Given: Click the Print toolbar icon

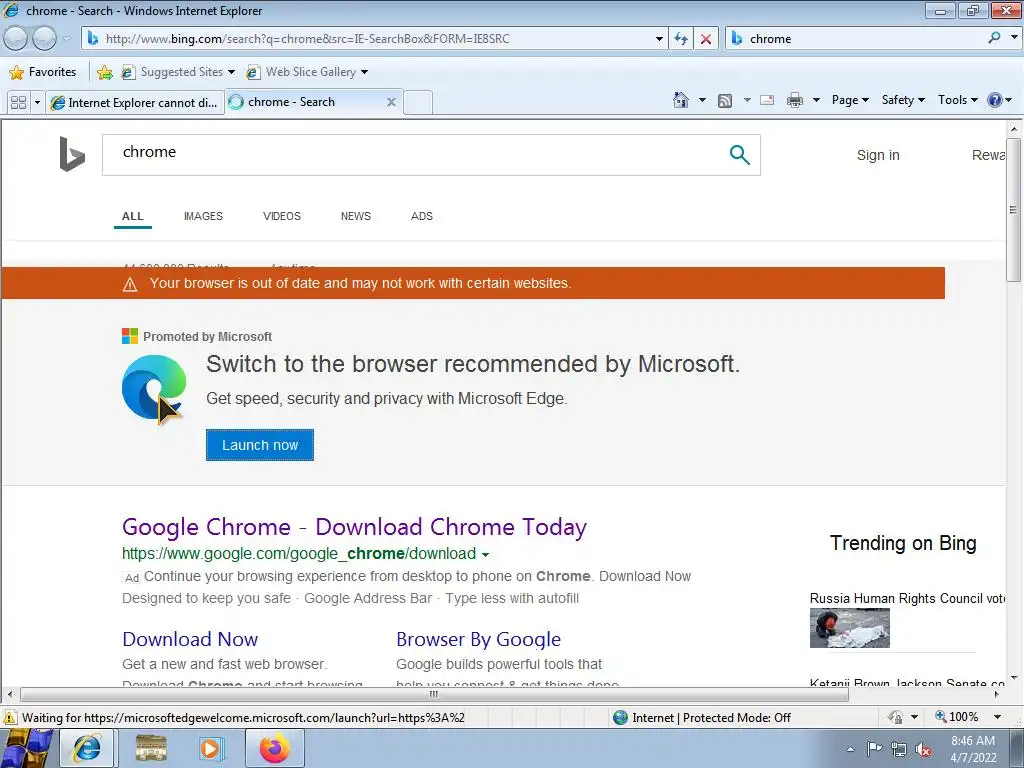Looking at the screenshot, I should (x=795, y=100).
